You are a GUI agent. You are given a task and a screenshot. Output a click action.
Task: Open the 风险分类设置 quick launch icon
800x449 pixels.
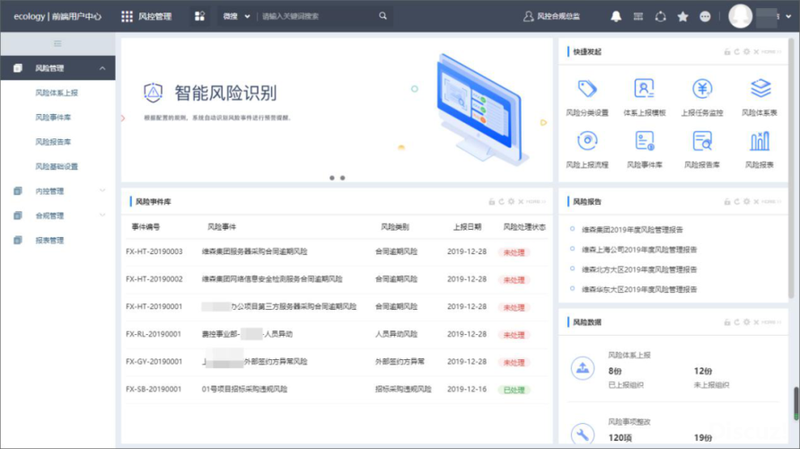pos(587,89)
